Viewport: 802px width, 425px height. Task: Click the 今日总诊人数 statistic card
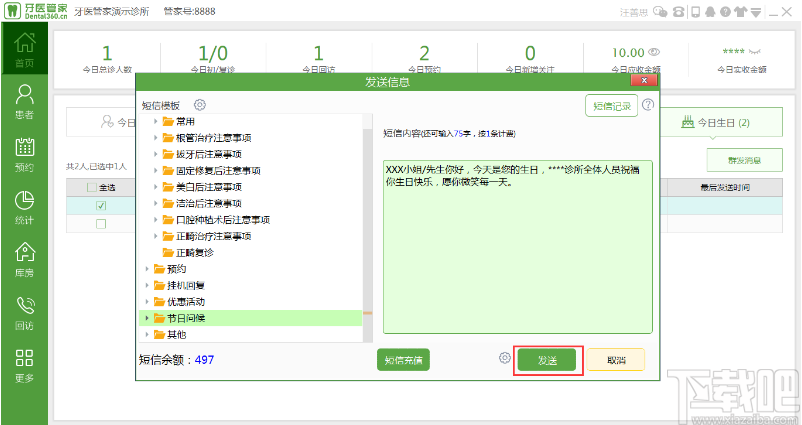click(x=107, y=59)
